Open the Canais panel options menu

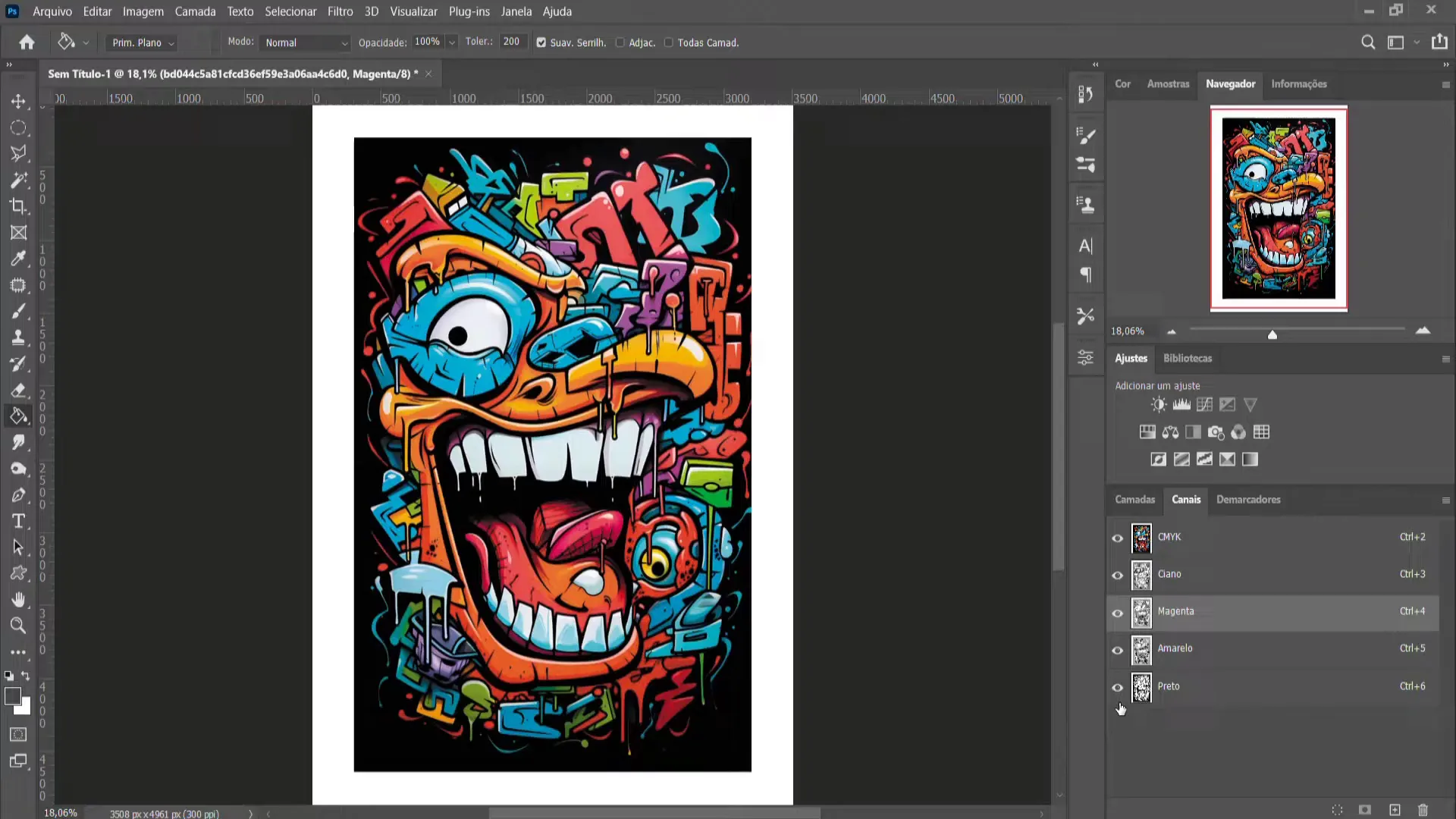point(1445,500)
